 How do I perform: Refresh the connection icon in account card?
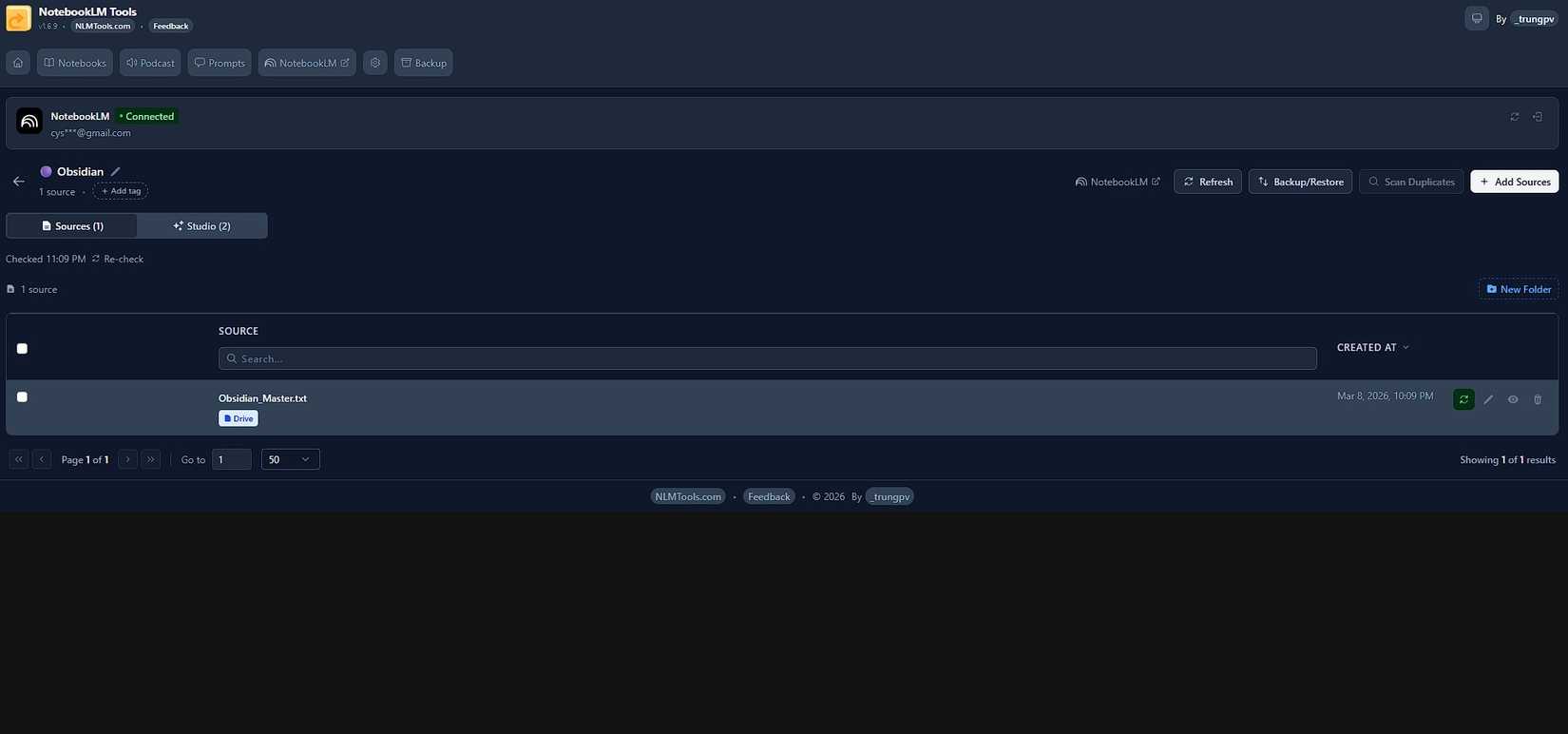[1515, 117]
